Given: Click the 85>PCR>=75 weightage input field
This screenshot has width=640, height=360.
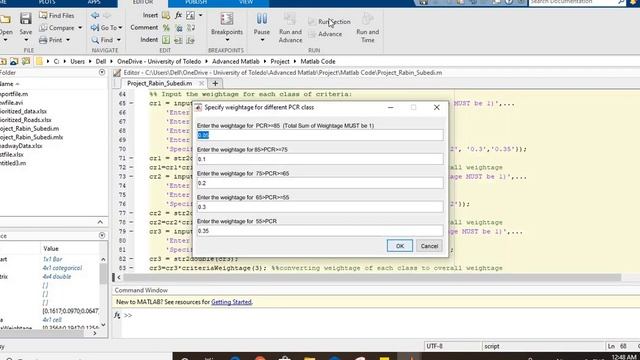Looking at the screenshot, I should pos(320,159).
